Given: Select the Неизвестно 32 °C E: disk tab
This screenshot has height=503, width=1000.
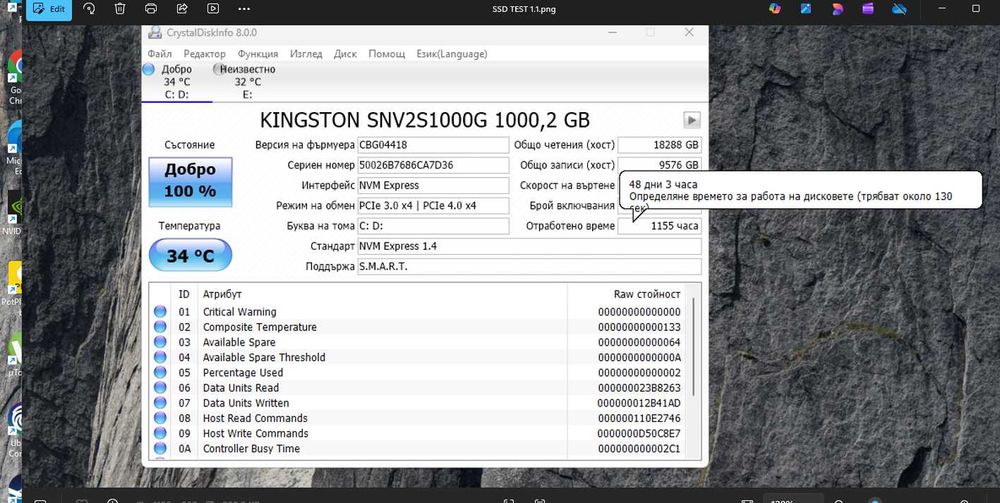Looking at the screenshot, I should 247,82.
